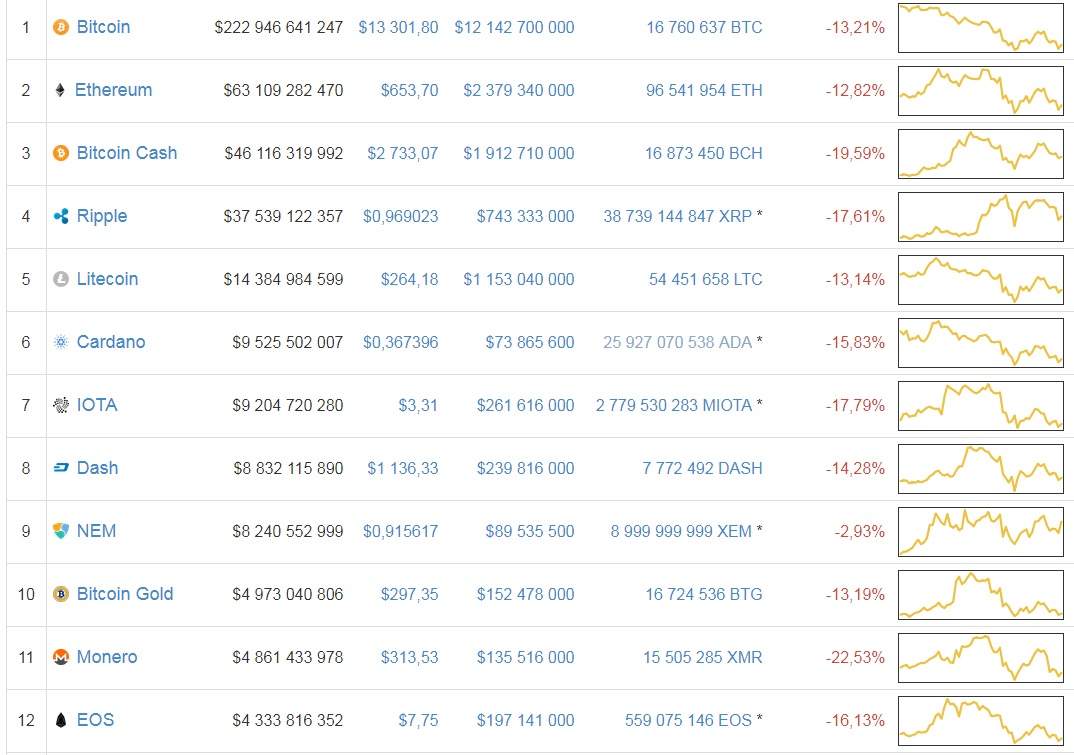The image size is (1074, 755).
Task: Open Ethereum 24h volume $2 379 340 000
Action: (x=518, y=90)
